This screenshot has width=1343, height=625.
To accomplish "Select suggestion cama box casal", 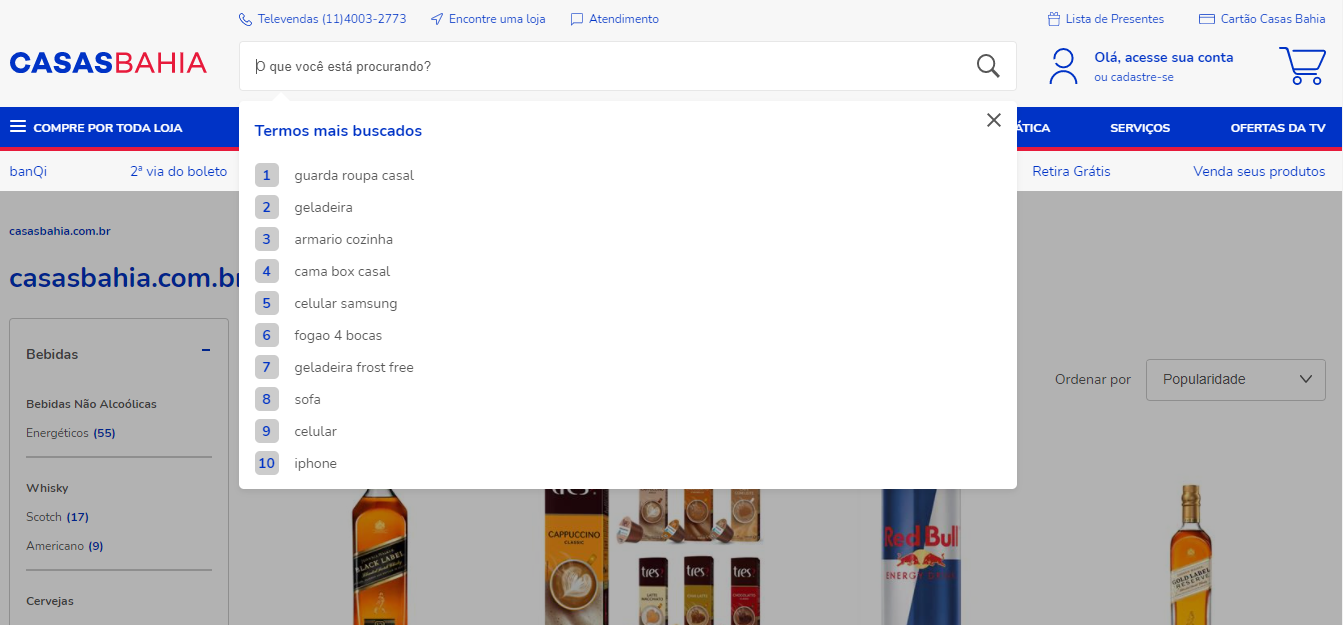I will (342, 271).
